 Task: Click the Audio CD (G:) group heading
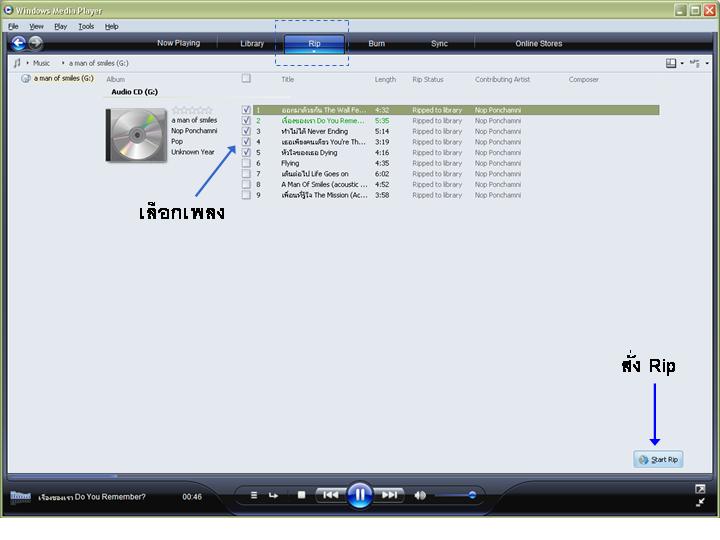tap(135, 92)
